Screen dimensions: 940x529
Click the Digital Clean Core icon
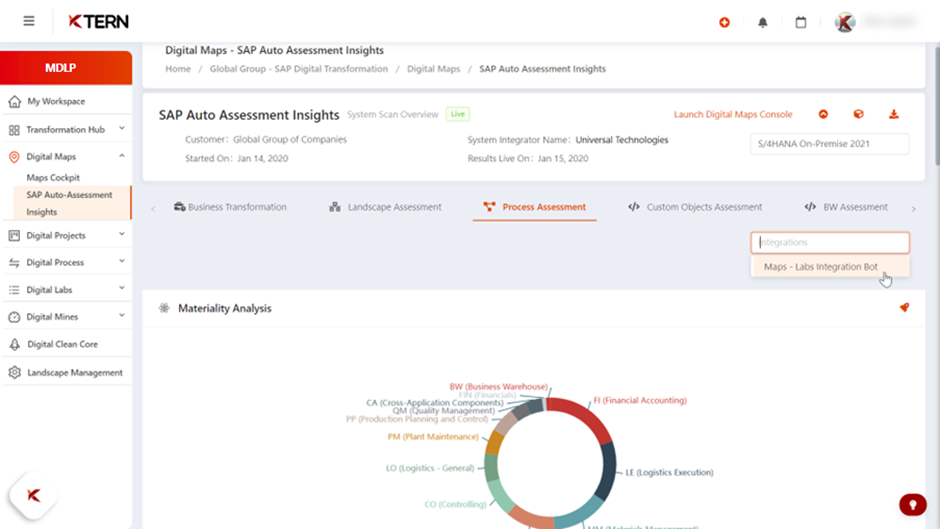[x=14, y=344]
